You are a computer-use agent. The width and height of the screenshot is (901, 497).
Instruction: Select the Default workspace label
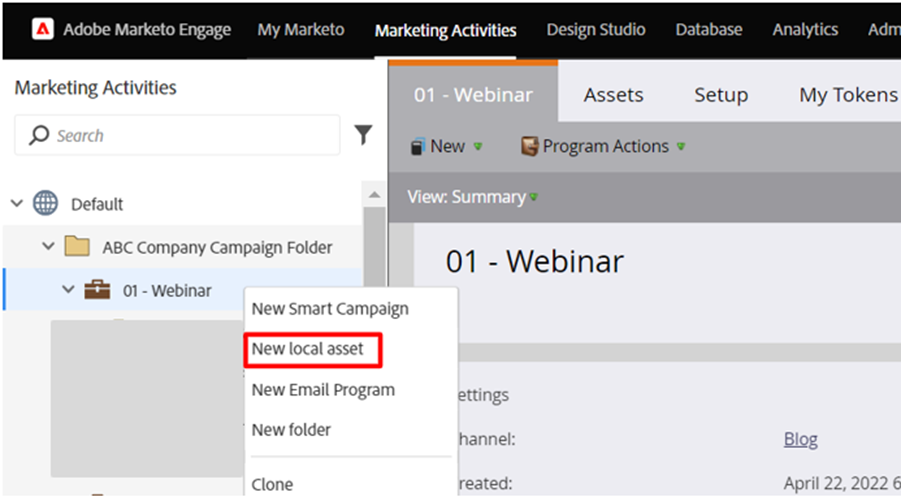[97, 204]
